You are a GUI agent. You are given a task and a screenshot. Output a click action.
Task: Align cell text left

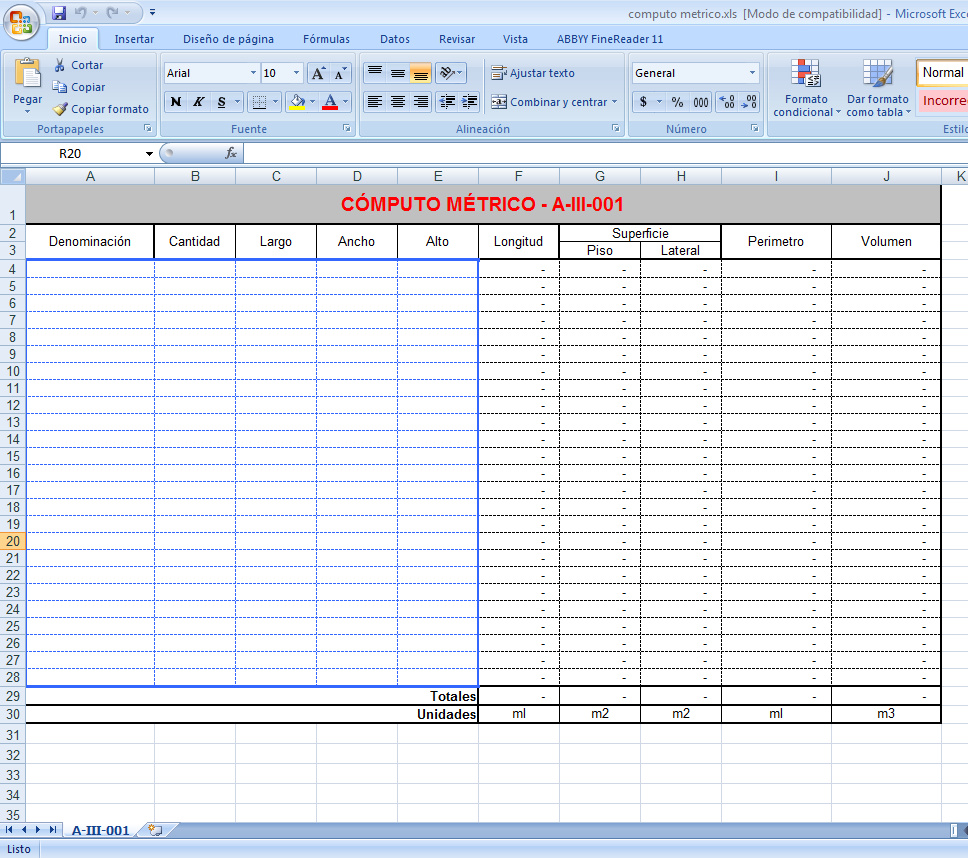click(375, 102)
